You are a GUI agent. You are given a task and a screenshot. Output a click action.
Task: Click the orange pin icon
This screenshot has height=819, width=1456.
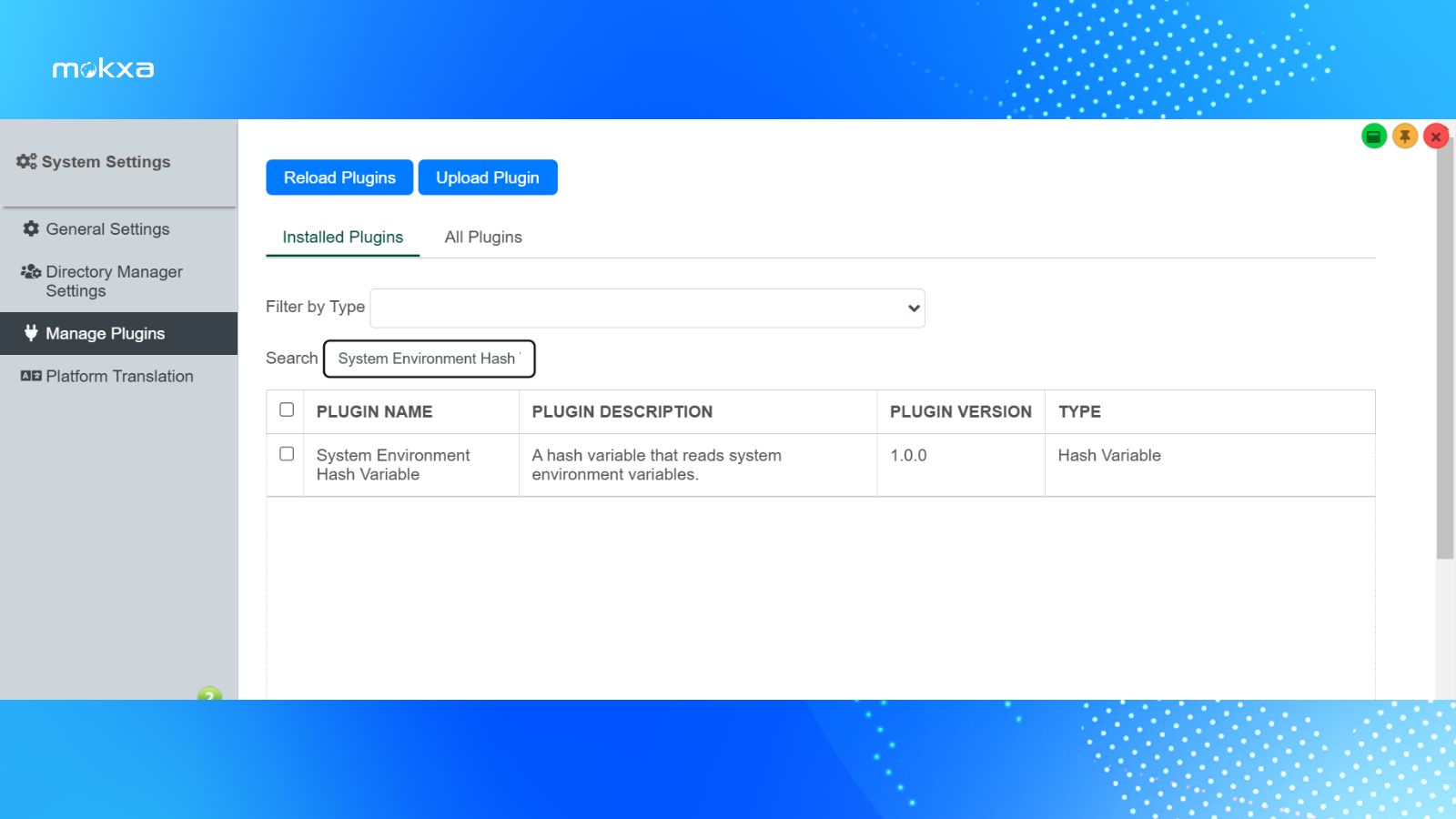pos(1405,136)
